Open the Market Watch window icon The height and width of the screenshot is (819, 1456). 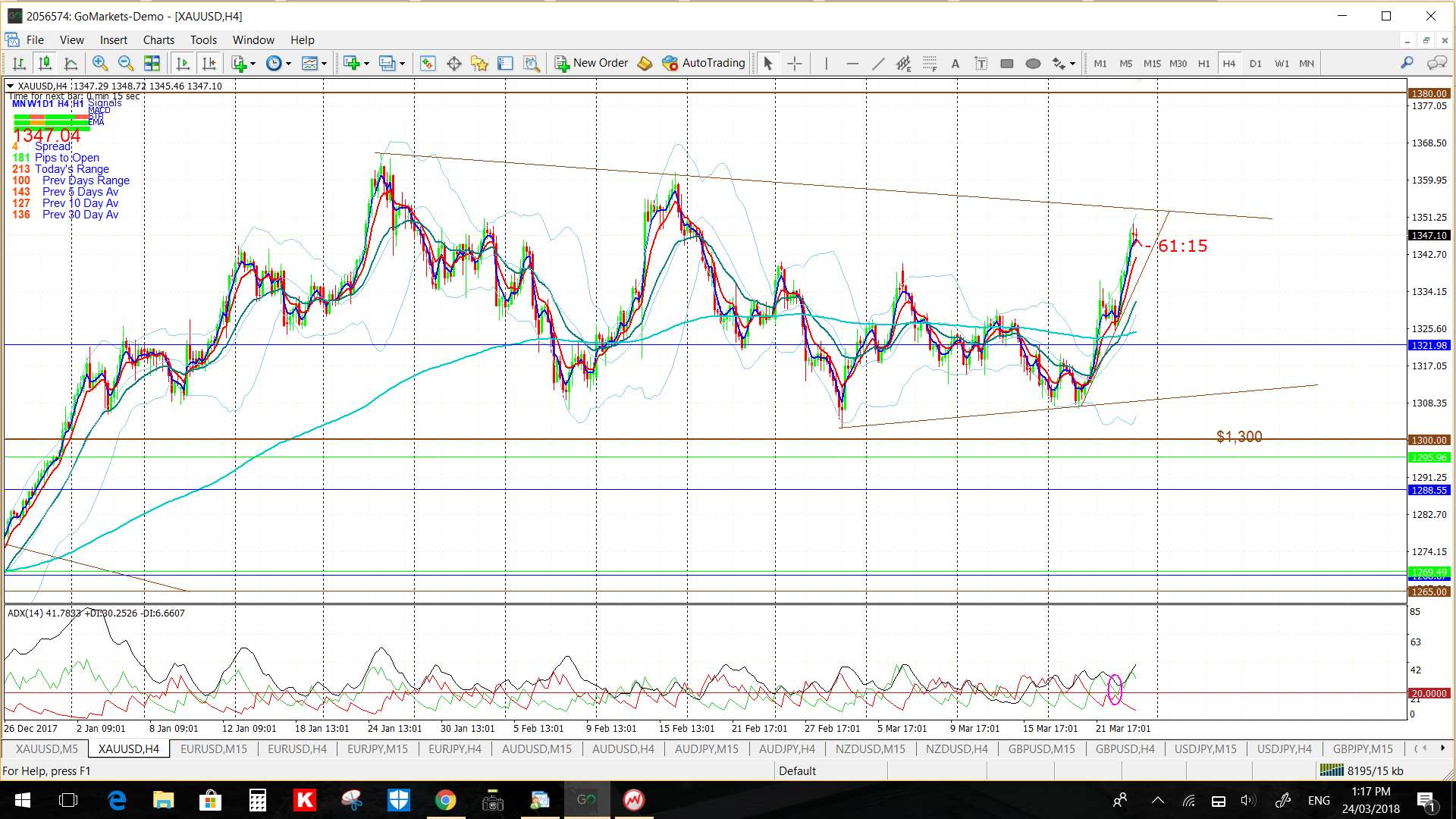coord(428,64)
